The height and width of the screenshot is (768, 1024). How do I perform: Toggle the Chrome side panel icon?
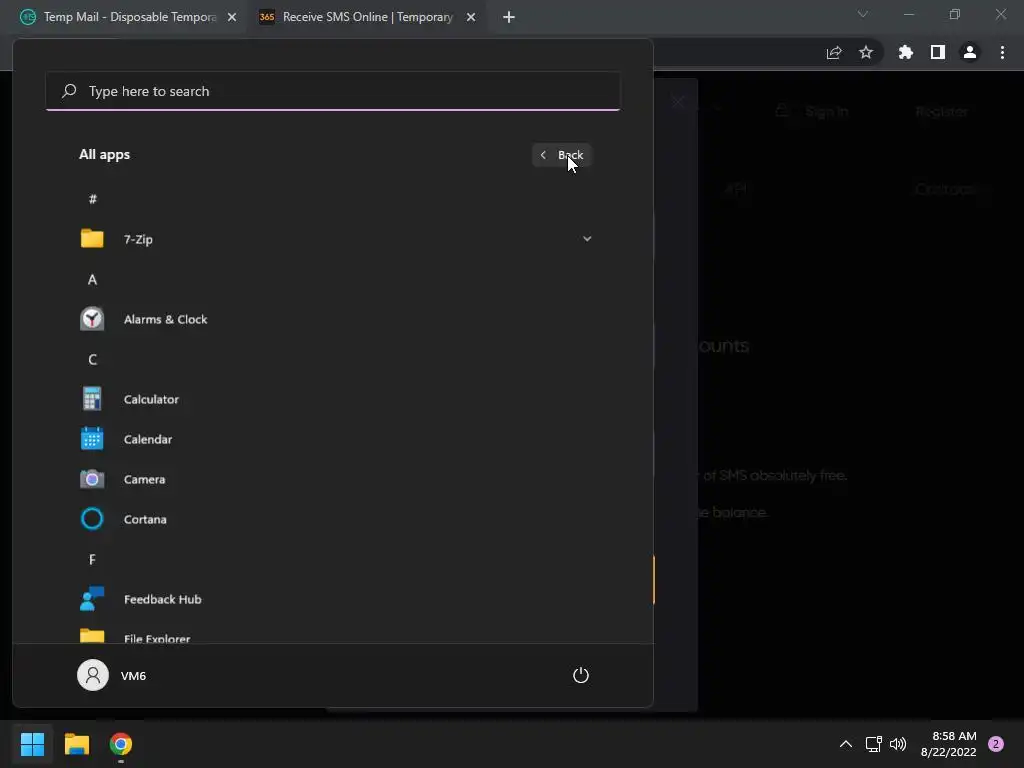tap(938, 52)
